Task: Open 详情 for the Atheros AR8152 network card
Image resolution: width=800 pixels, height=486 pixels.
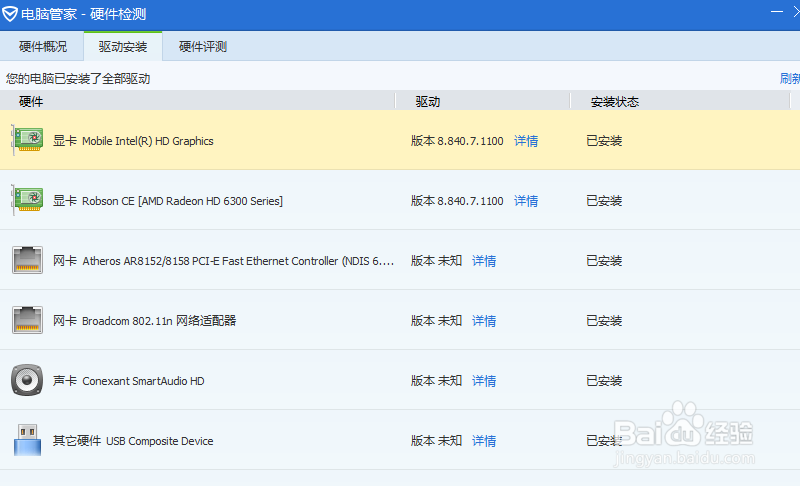Action: [x=484, y=261]
